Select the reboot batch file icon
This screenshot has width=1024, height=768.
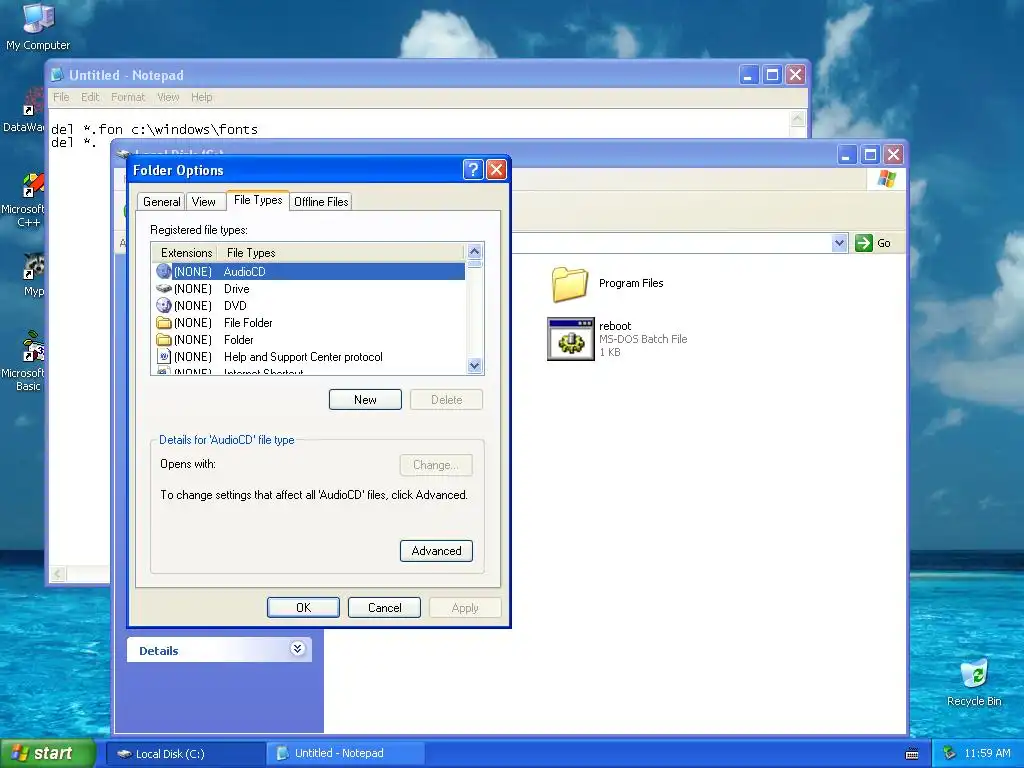point(571,339)
